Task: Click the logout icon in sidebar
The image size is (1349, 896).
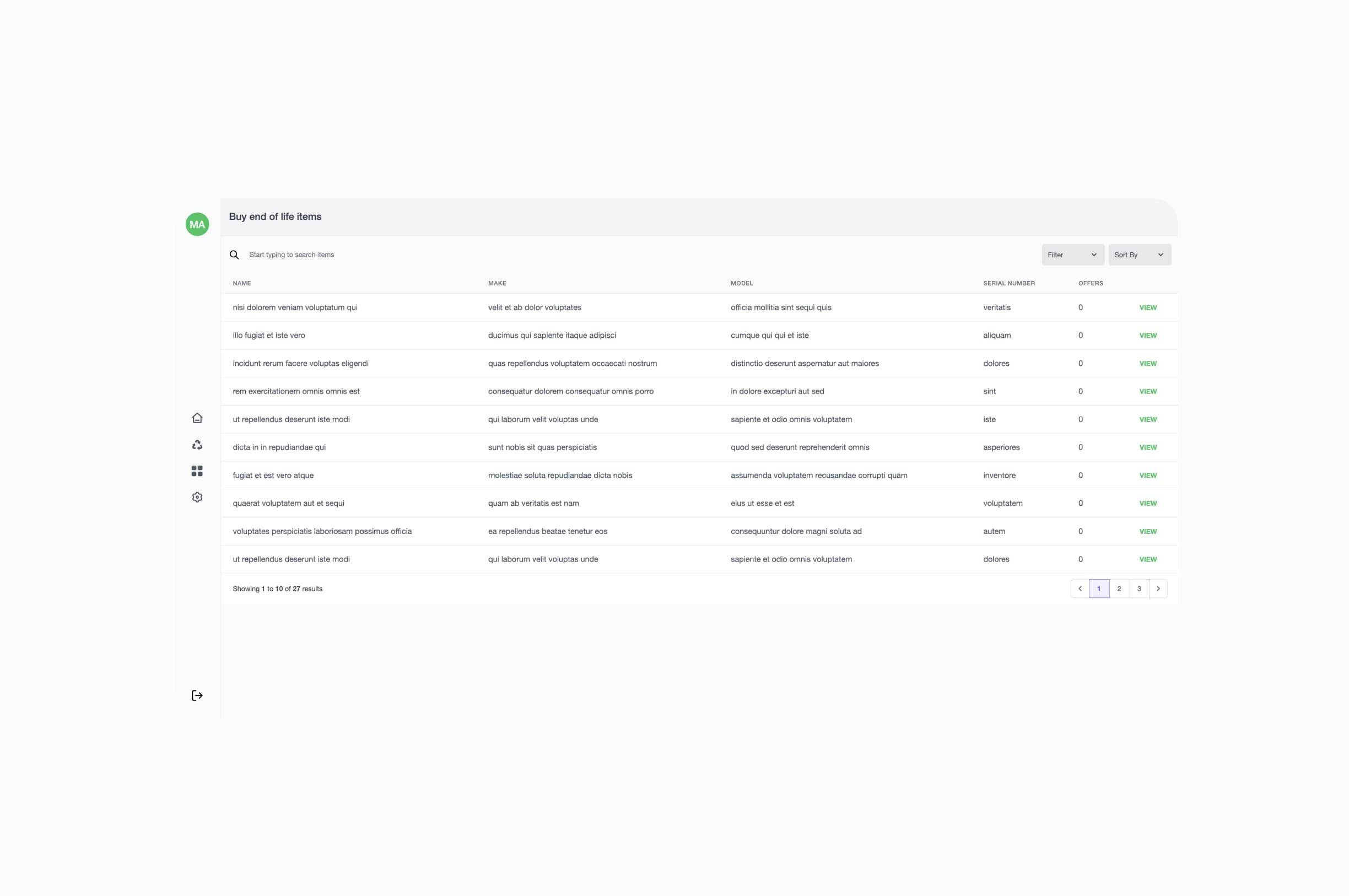Action: [x=197, y=695]
